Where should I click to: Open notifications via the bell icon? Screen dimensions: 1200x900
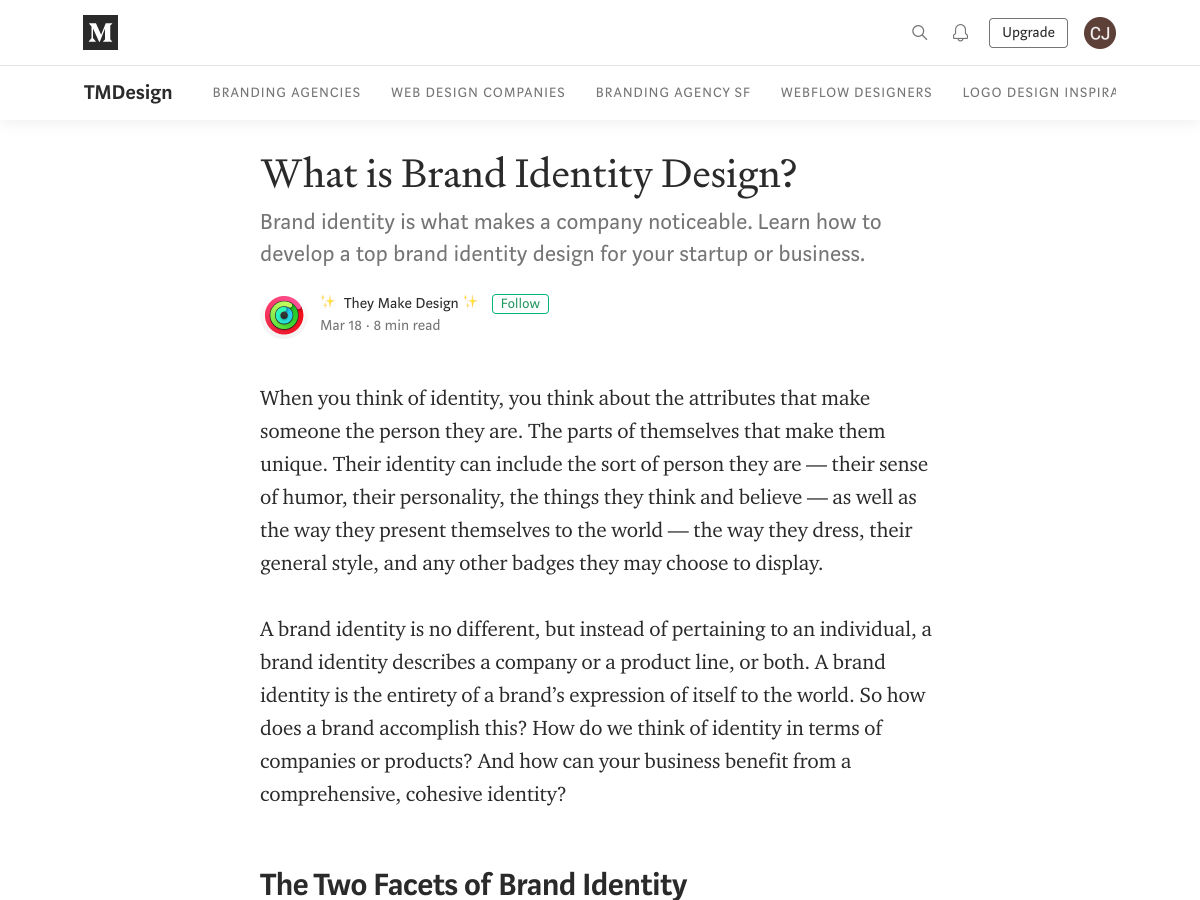pos(960,33)
